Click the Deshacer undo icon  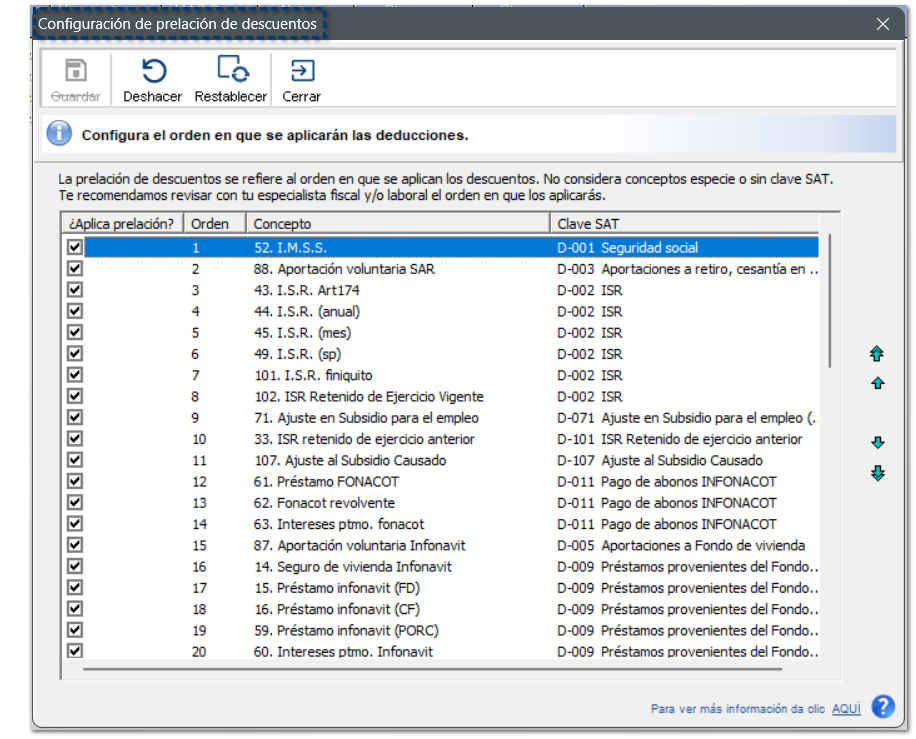coord(152,71)
